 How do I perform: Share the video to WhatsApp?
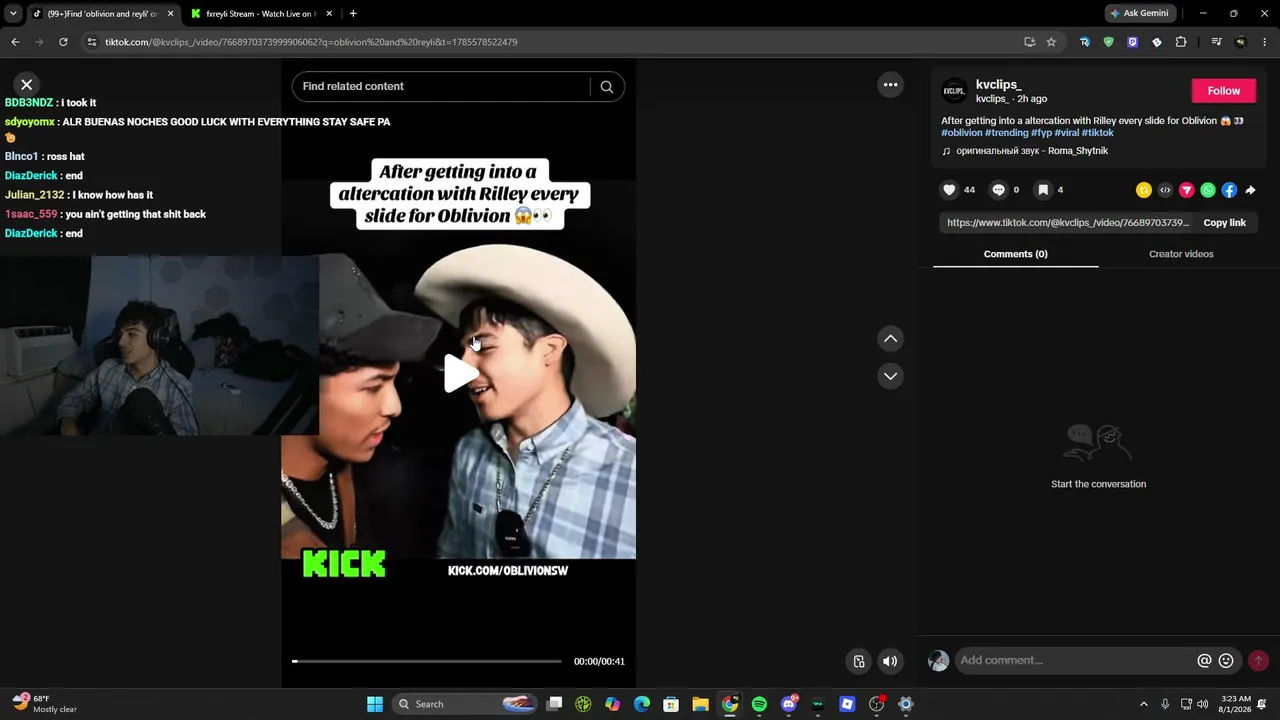pyautogui.click(x=1208, y=190)
